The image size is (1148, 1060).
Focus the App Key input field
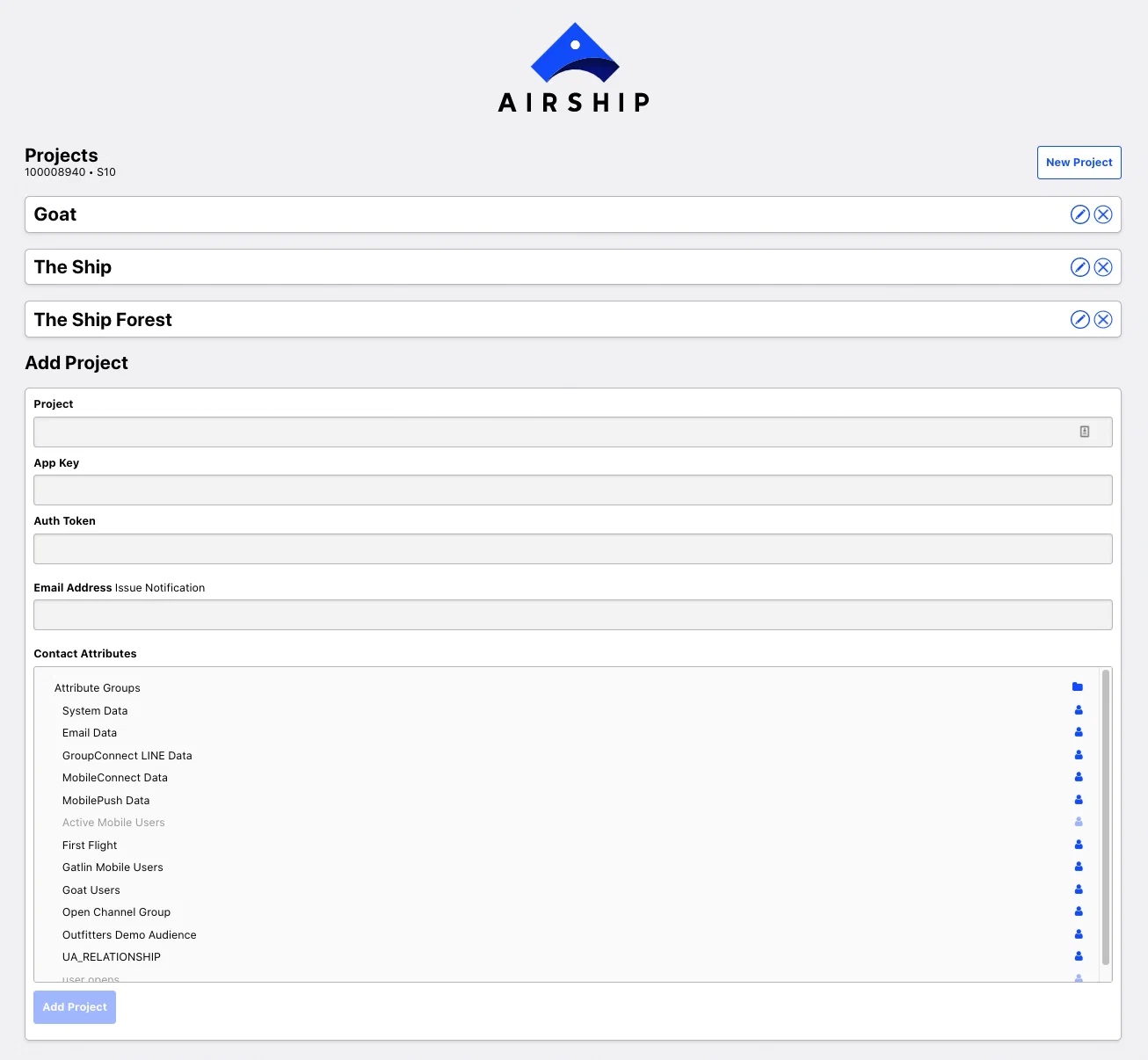pos(572,490)
